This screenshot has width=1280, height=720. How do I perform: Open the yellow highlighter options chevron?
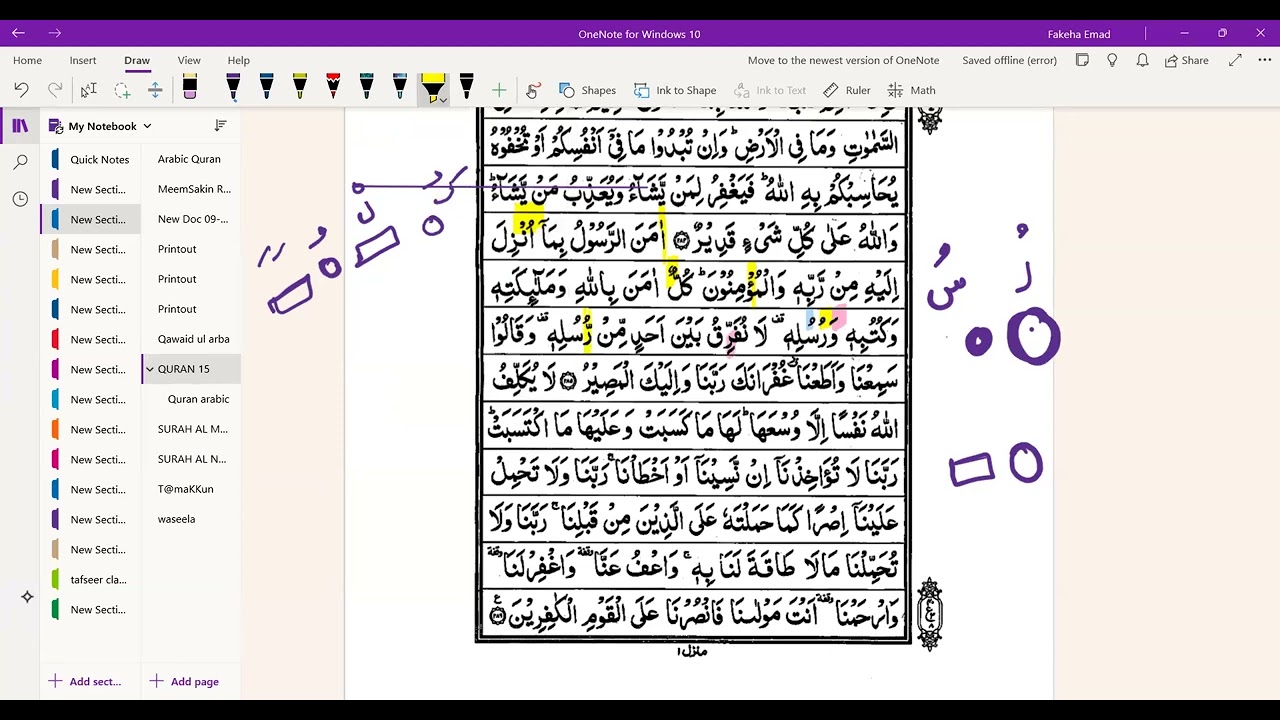coord(442,100)
